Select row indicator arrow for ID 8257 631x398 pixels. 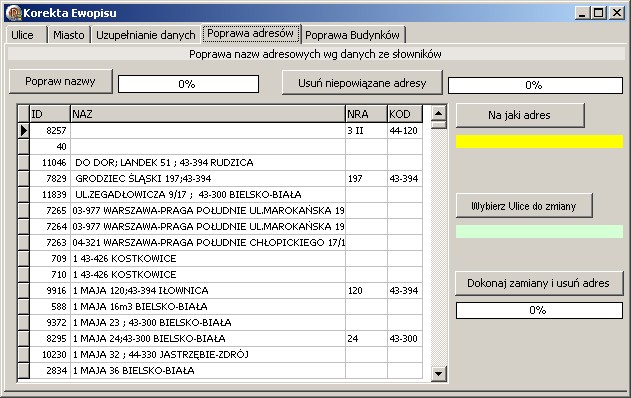pos(24,130)
